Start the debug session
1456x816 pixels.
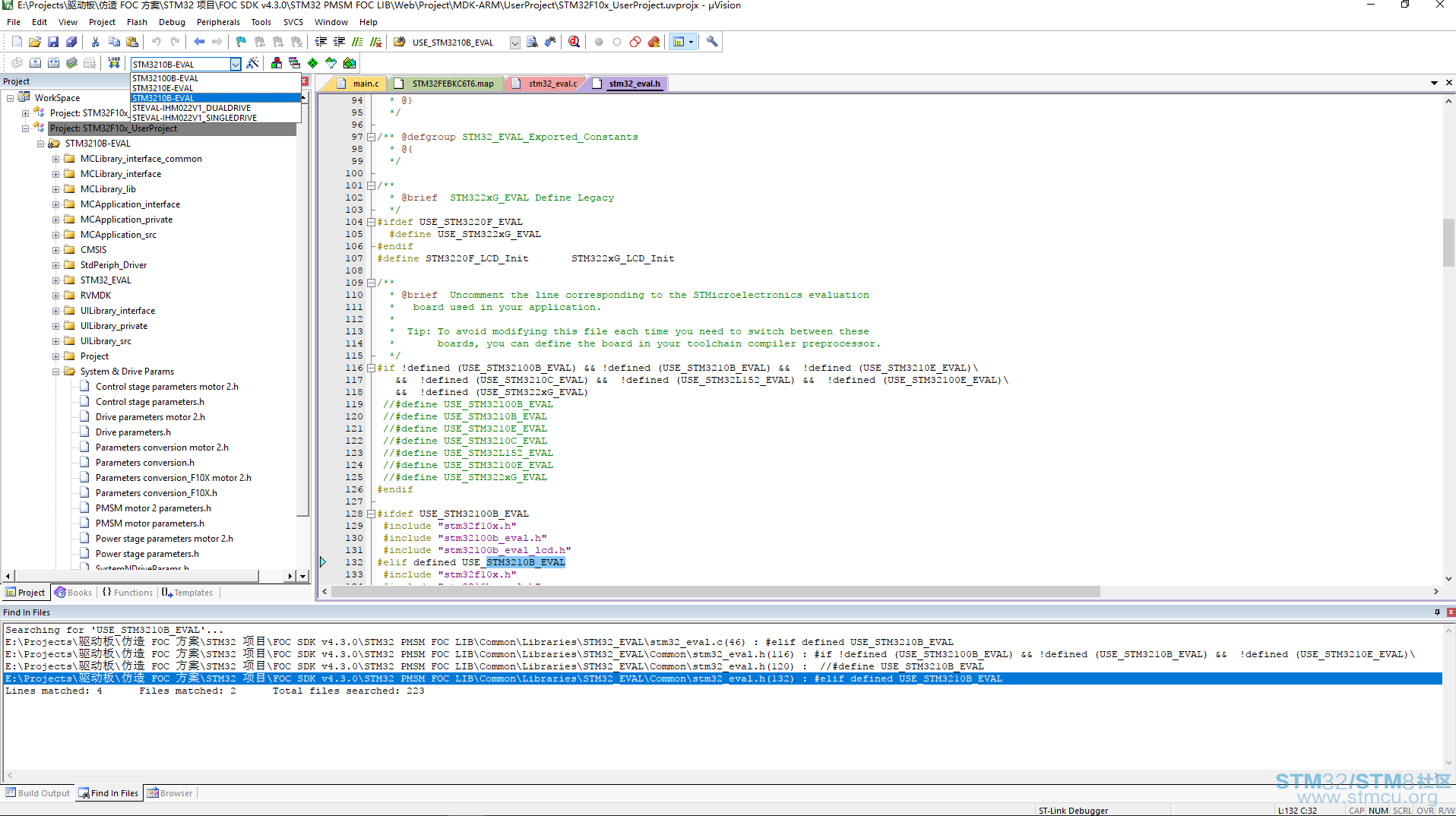[x=574, y=42]
